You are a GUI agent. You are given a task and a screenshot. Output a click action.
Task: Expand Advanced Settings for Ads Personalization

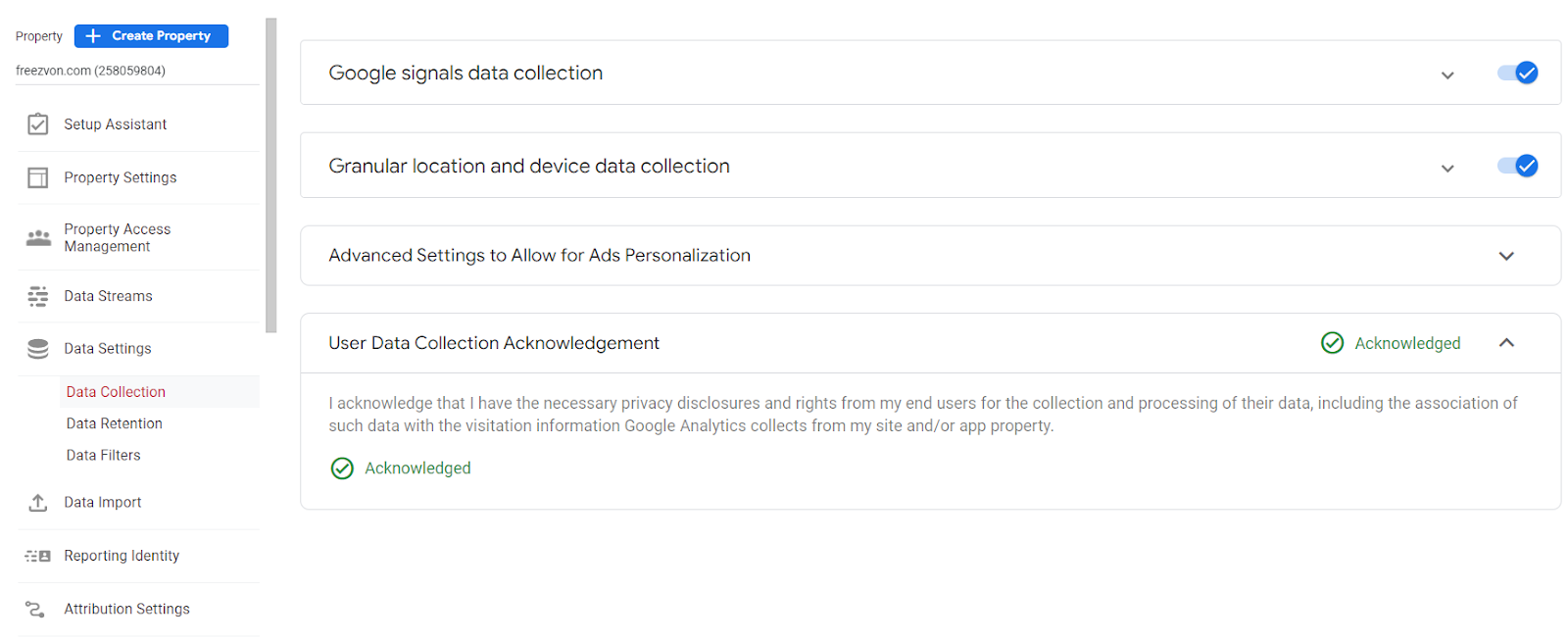[1506, 256]
